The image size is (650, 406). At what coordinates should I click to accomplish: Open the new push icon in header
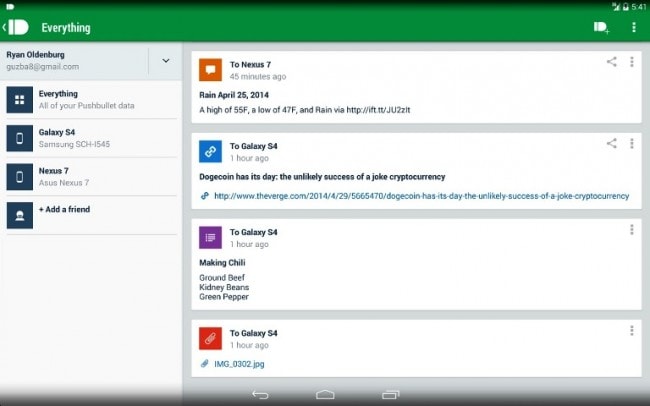(x=601, y=27)
